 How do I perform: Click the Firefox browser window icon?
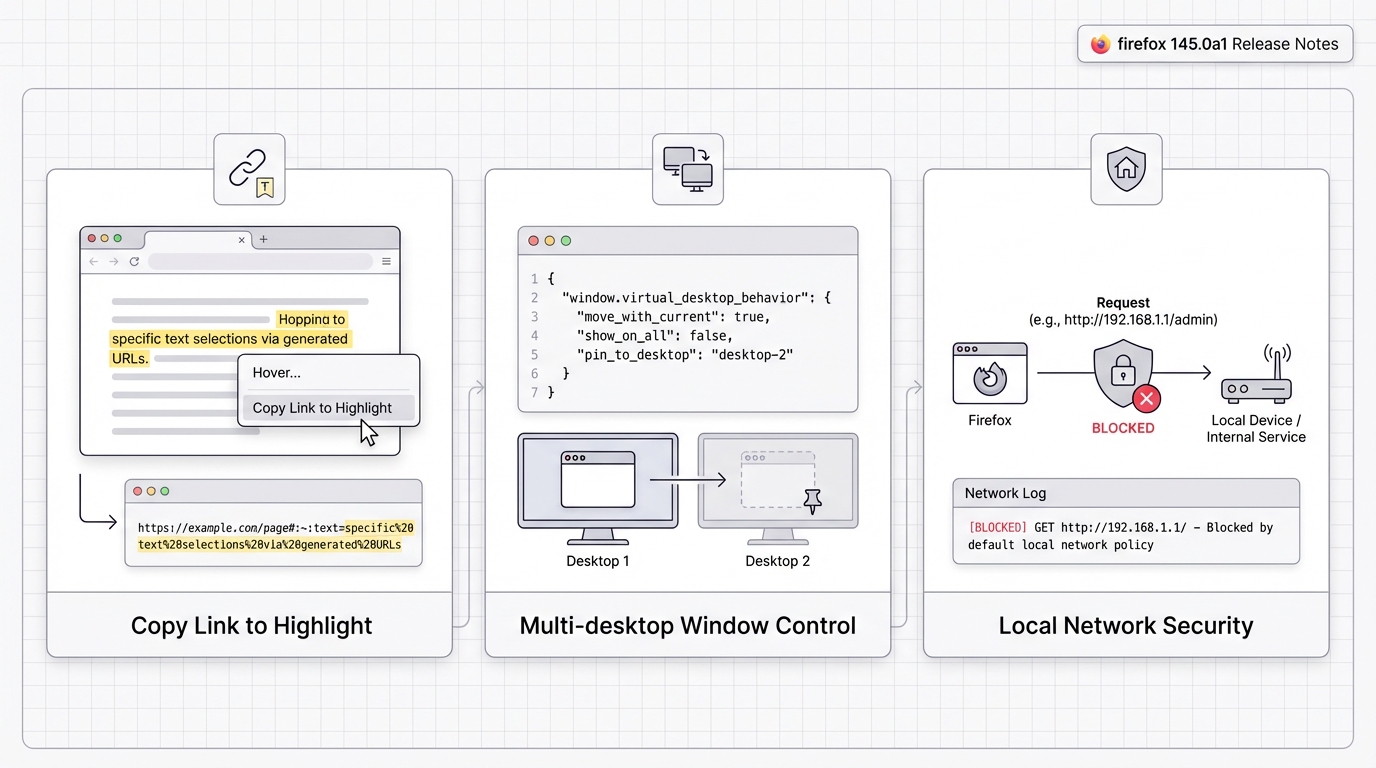coord(989,373)
